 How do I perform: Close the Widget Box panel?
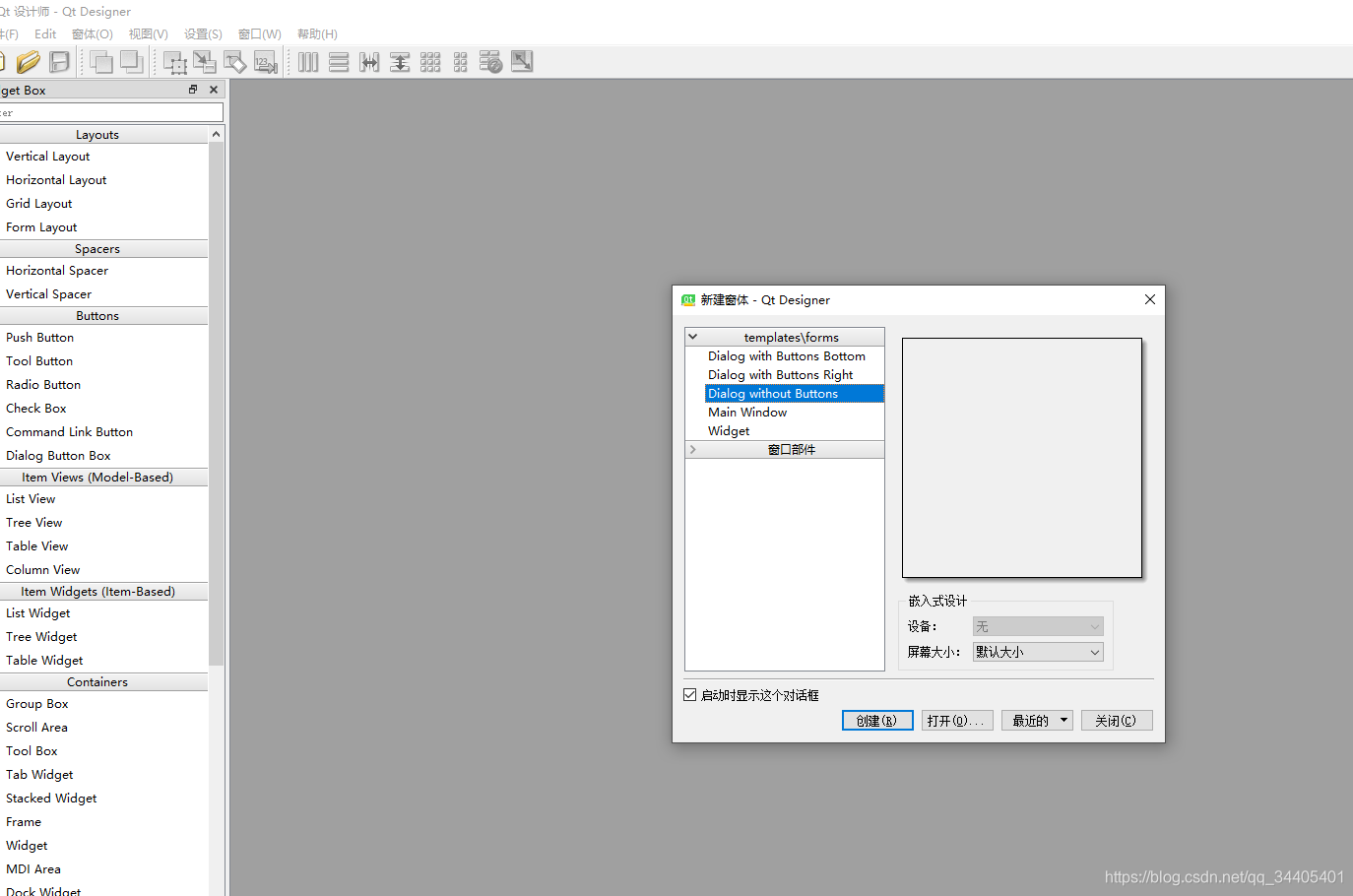214,90
